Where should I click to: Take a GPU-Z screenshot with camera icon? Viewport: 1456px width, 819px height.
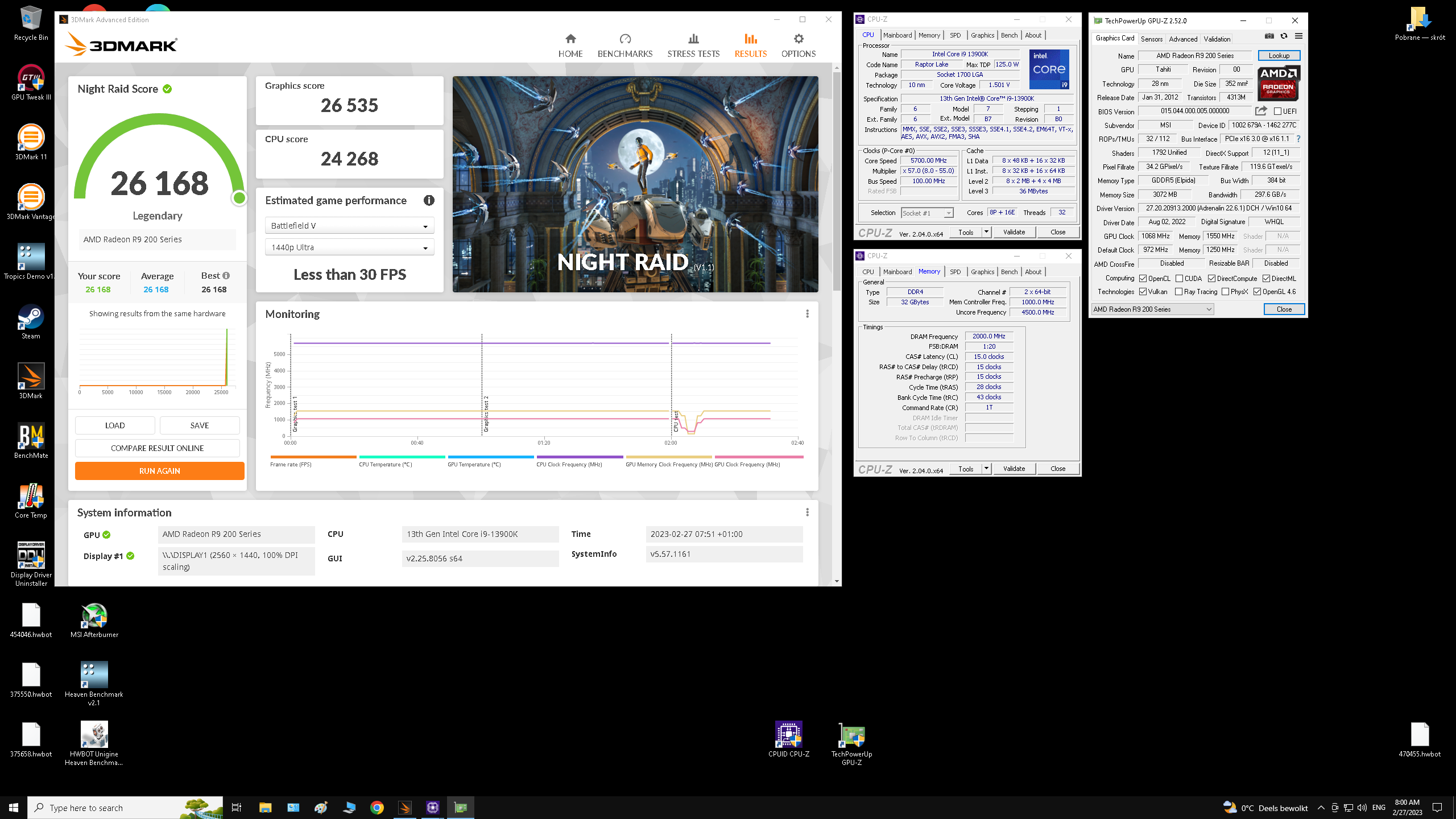click(1269, 36)
